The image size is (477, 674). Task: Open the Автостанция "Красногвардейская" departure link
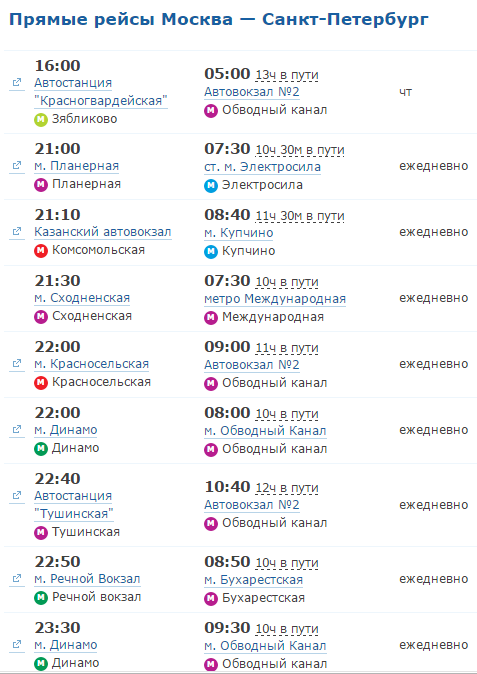(101, 92)
